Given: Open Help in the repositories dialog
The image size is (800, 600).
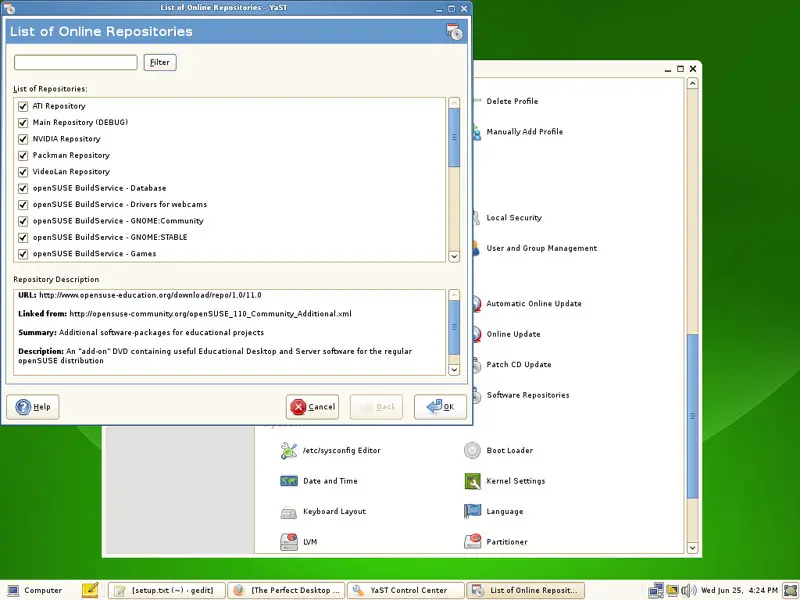Looking at the screenshot, I should click(33, 407).
